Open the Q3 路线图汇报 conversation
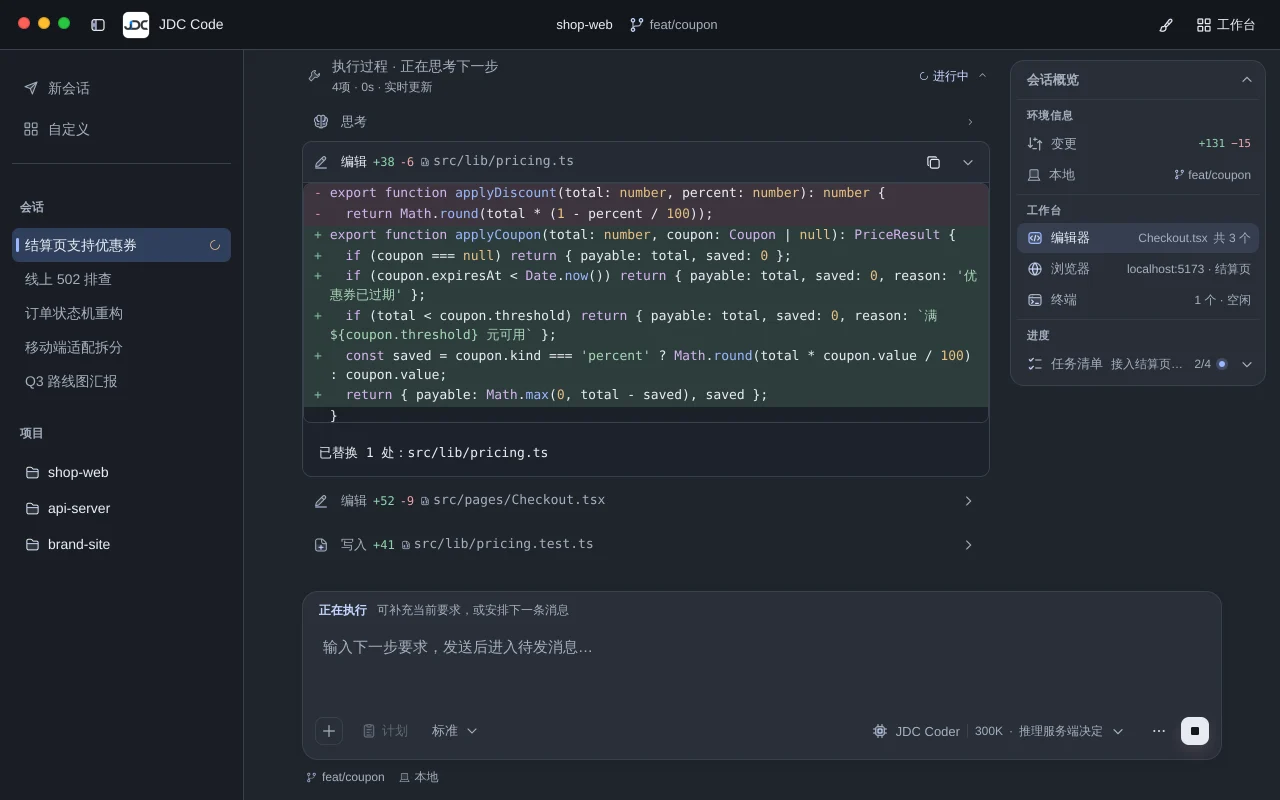The image size is (1280, 800). pyautogui.click(x=121, y=381)
